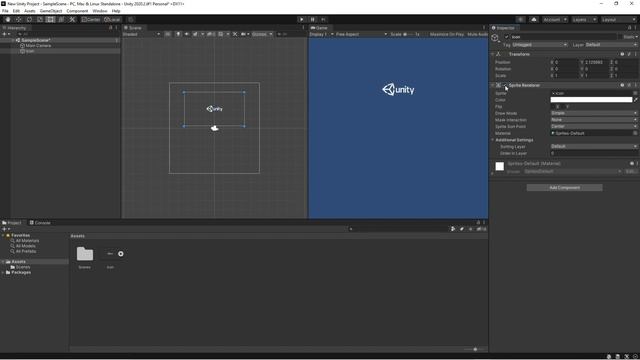Click the Sprite Renderer Color swatch

[591, 100]
